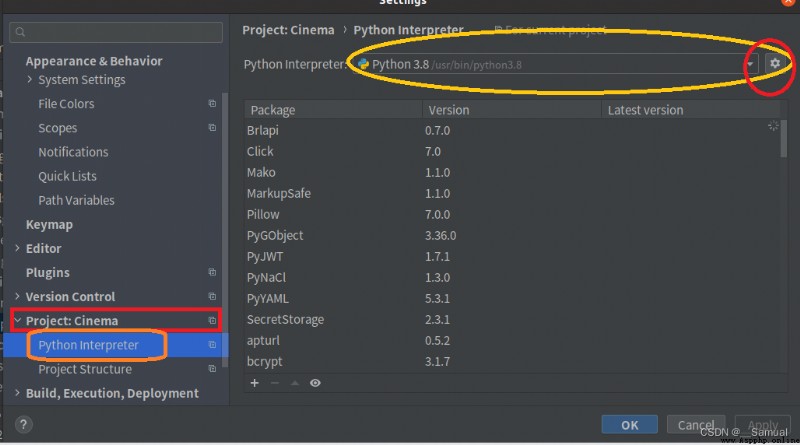Viewport: 800px width, 445px height.
Task: Click project-level icon beside Scopes
Action: pyautogui.click(x=212, y=128)
